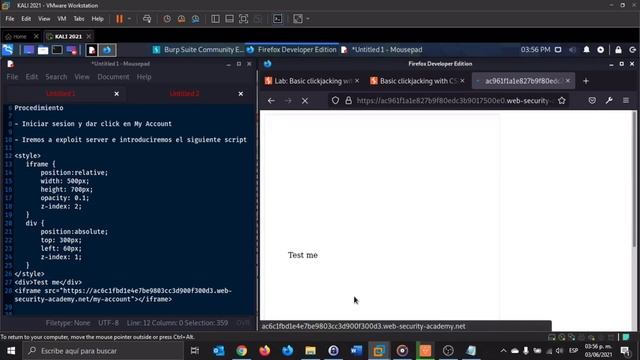The image size is (640, 360).
Task: Open Mousepad Edit menu
Action: (31, 77)
